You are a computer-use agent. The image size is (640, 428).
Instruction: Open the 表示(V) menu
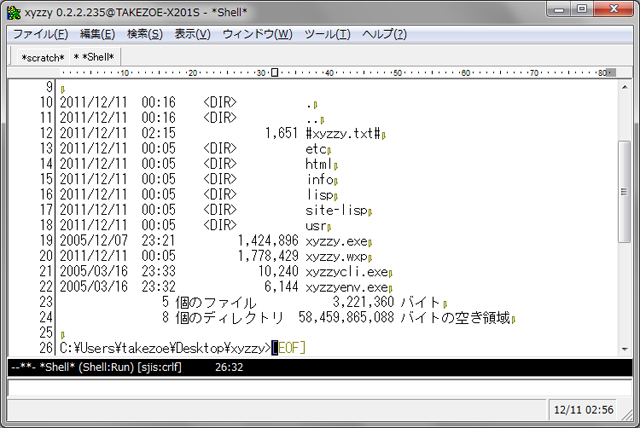pos(193,34)
